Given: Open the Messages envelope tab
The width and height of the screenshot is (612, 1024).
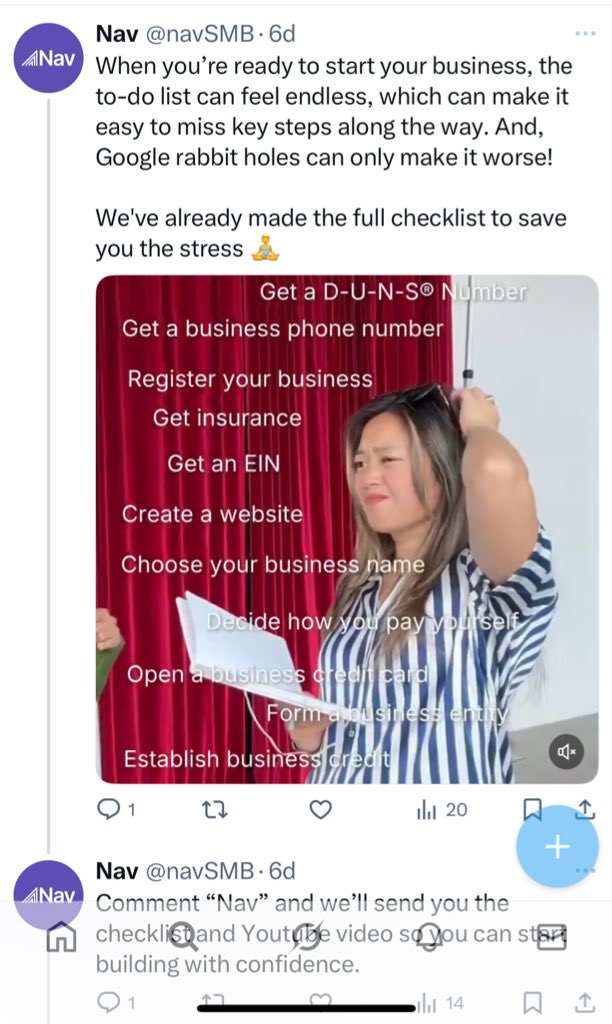Looking at the screenshot, I should point(552,936).
